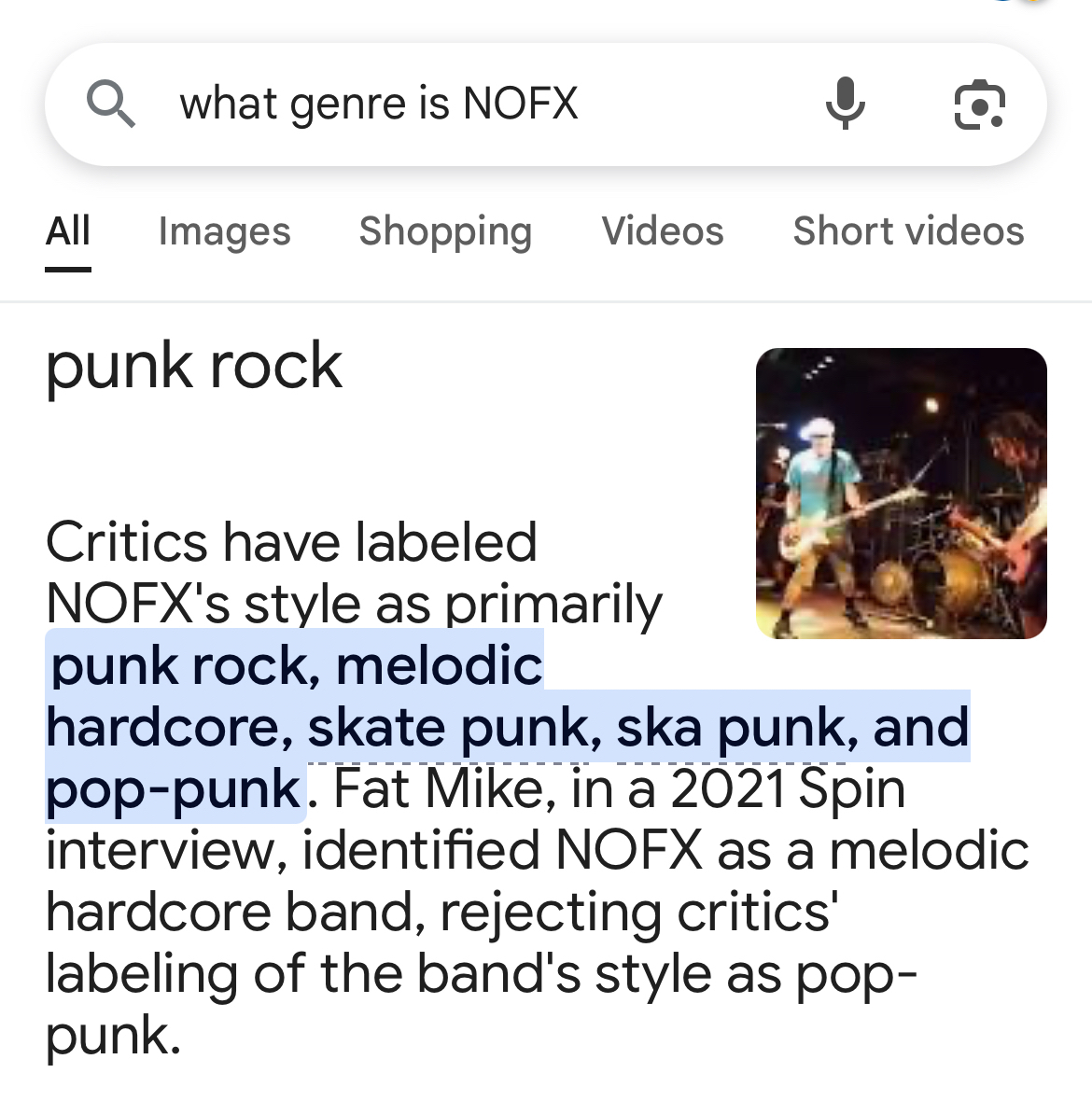
Task: Select the All results tab
Action: 68,231
